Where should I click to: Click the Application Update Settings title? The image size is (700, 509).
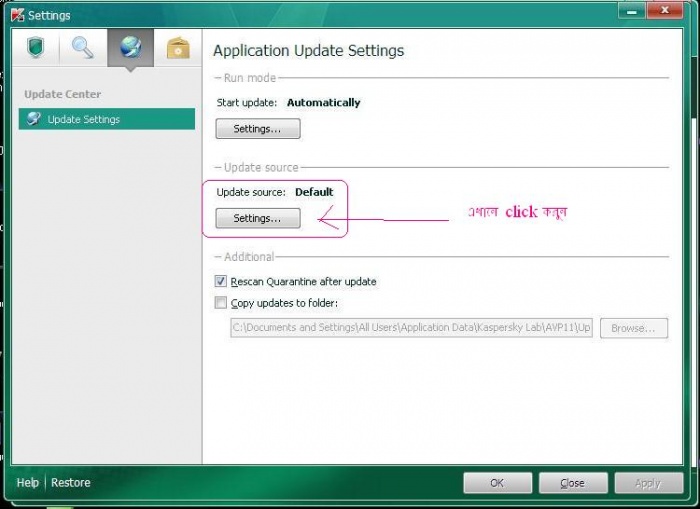[308, 50]
